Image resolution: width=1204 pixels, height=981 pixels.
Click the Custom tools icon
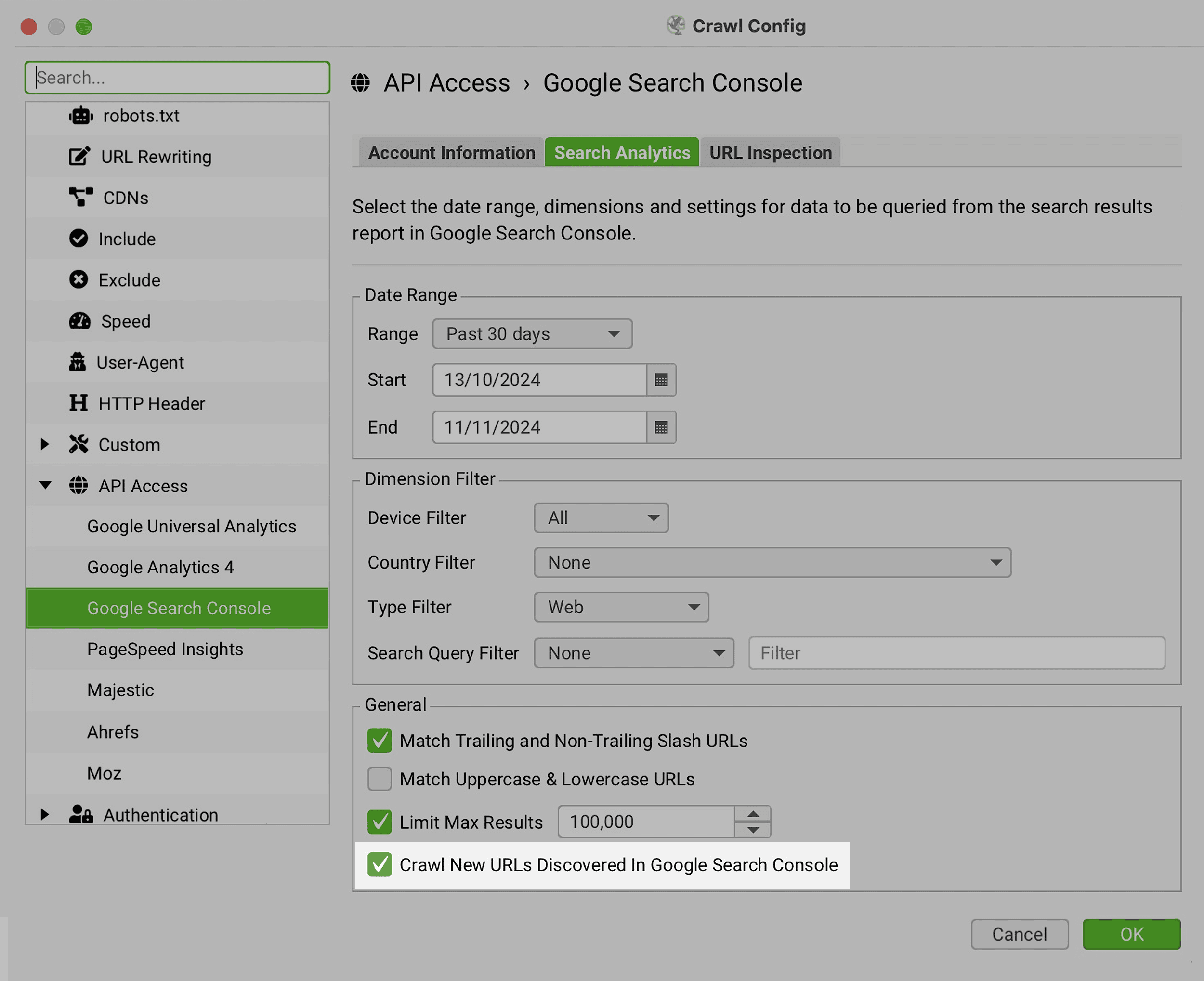[x=79, y=444]
